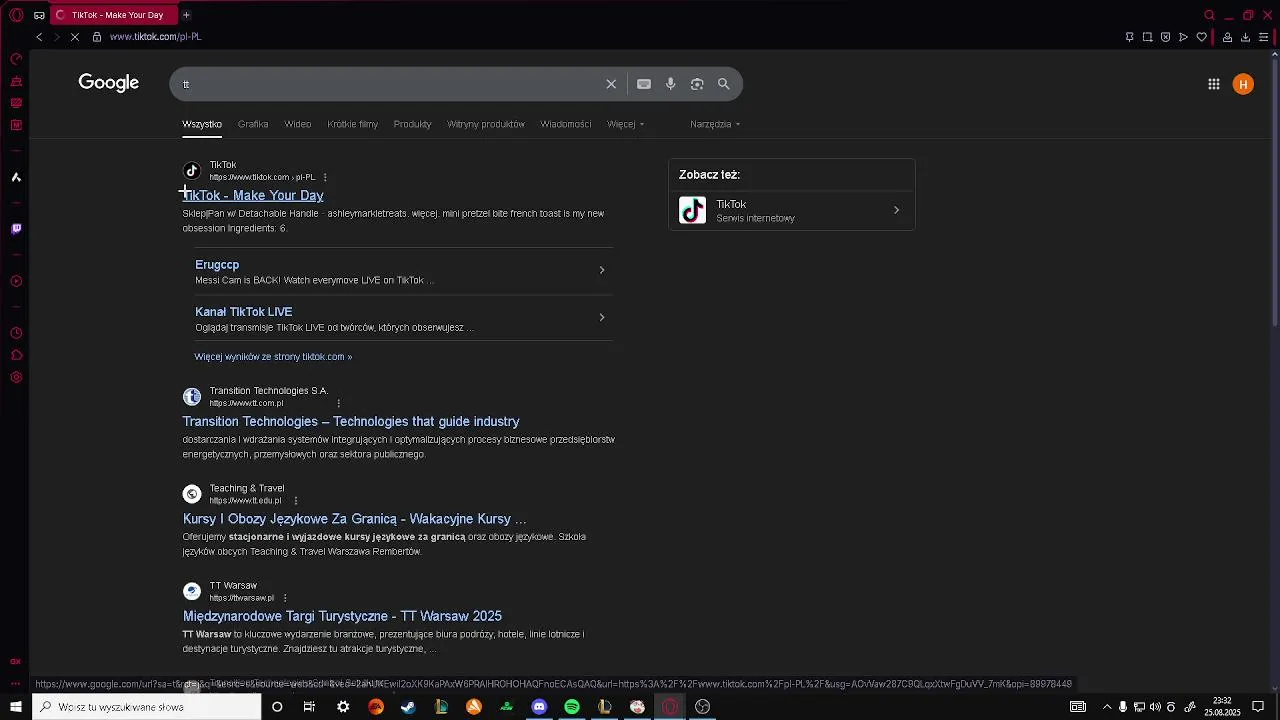Image resolution: width=1280 pixels, height=720 pixels.
Task: Switch to the Grafika tab
Action: pyautogui.click(x=253, y=124)
